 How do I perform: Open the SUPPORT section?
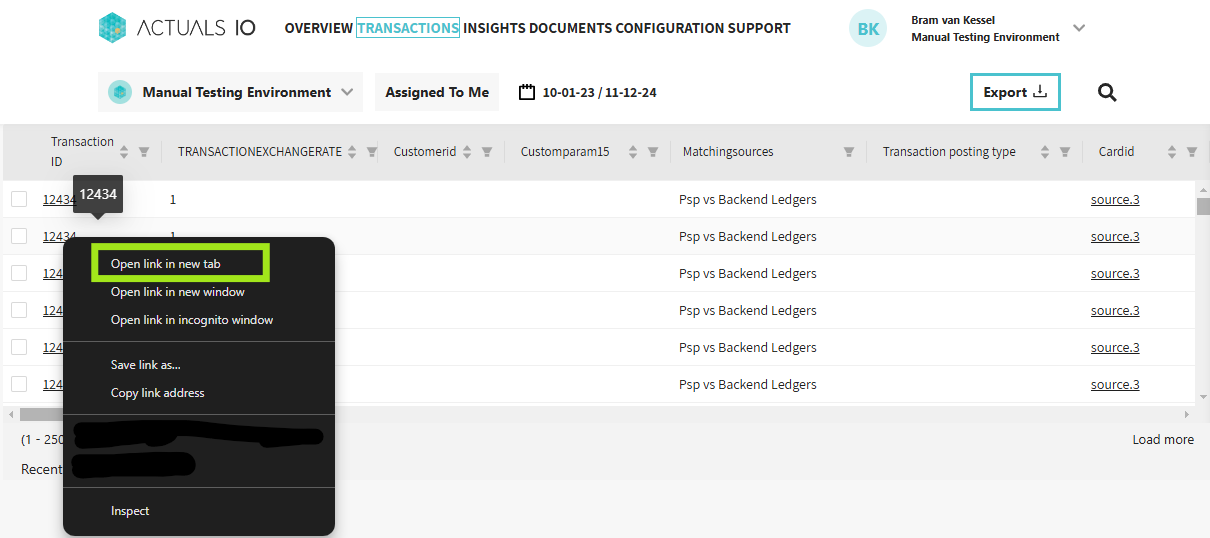pyautogui.click(x=759, y=28)
